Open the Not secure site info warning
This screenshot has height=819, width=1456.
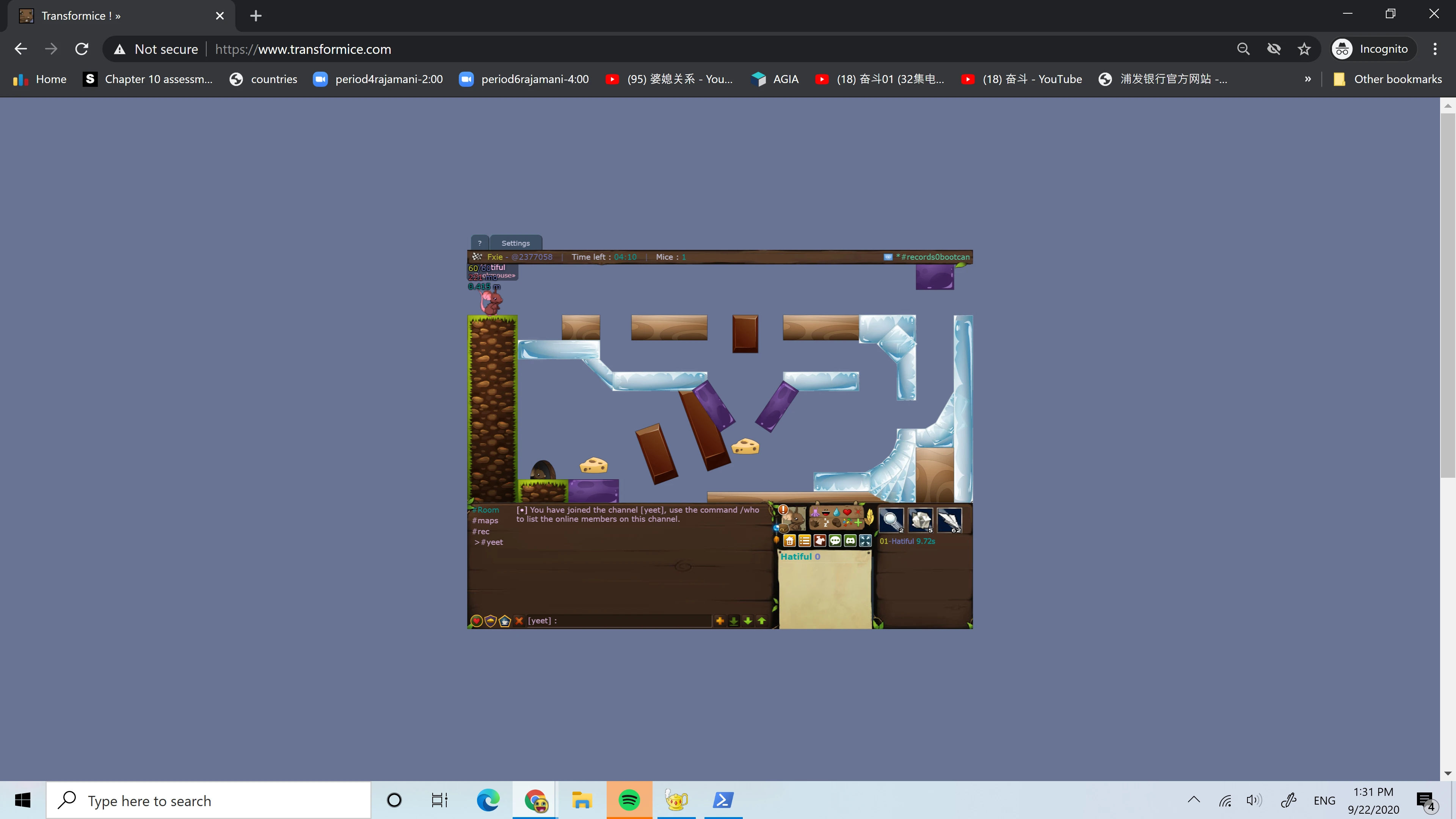pos(156,49)
